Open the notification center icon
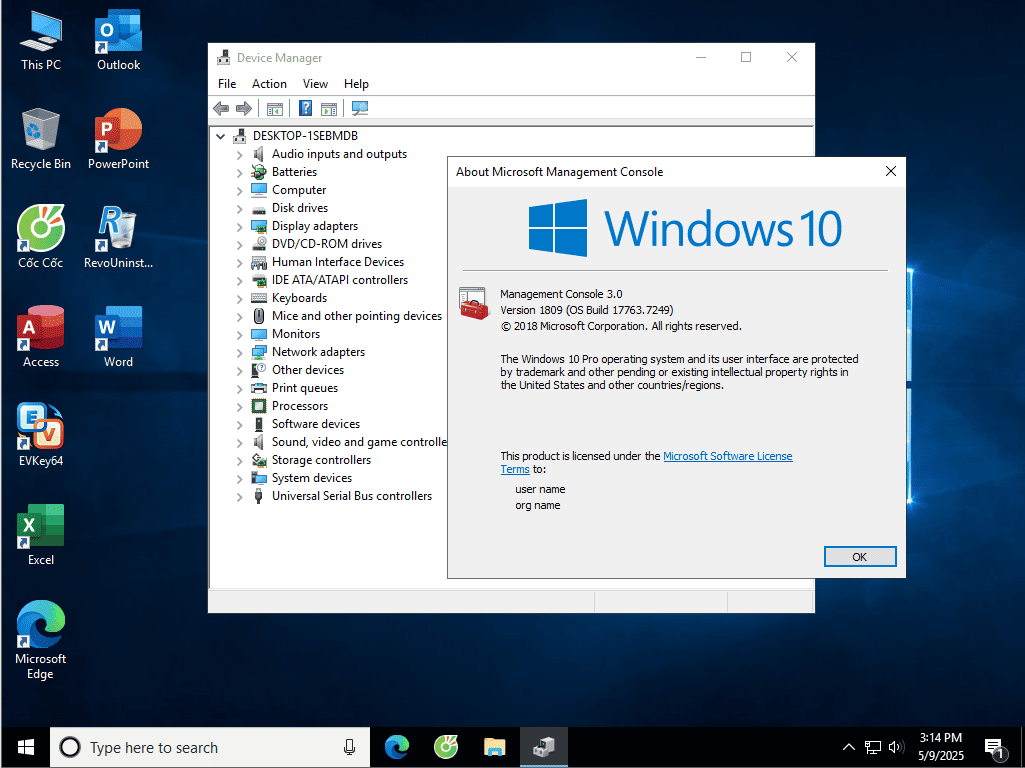This screenshot has width=1025, height=768. click(994, 748)
